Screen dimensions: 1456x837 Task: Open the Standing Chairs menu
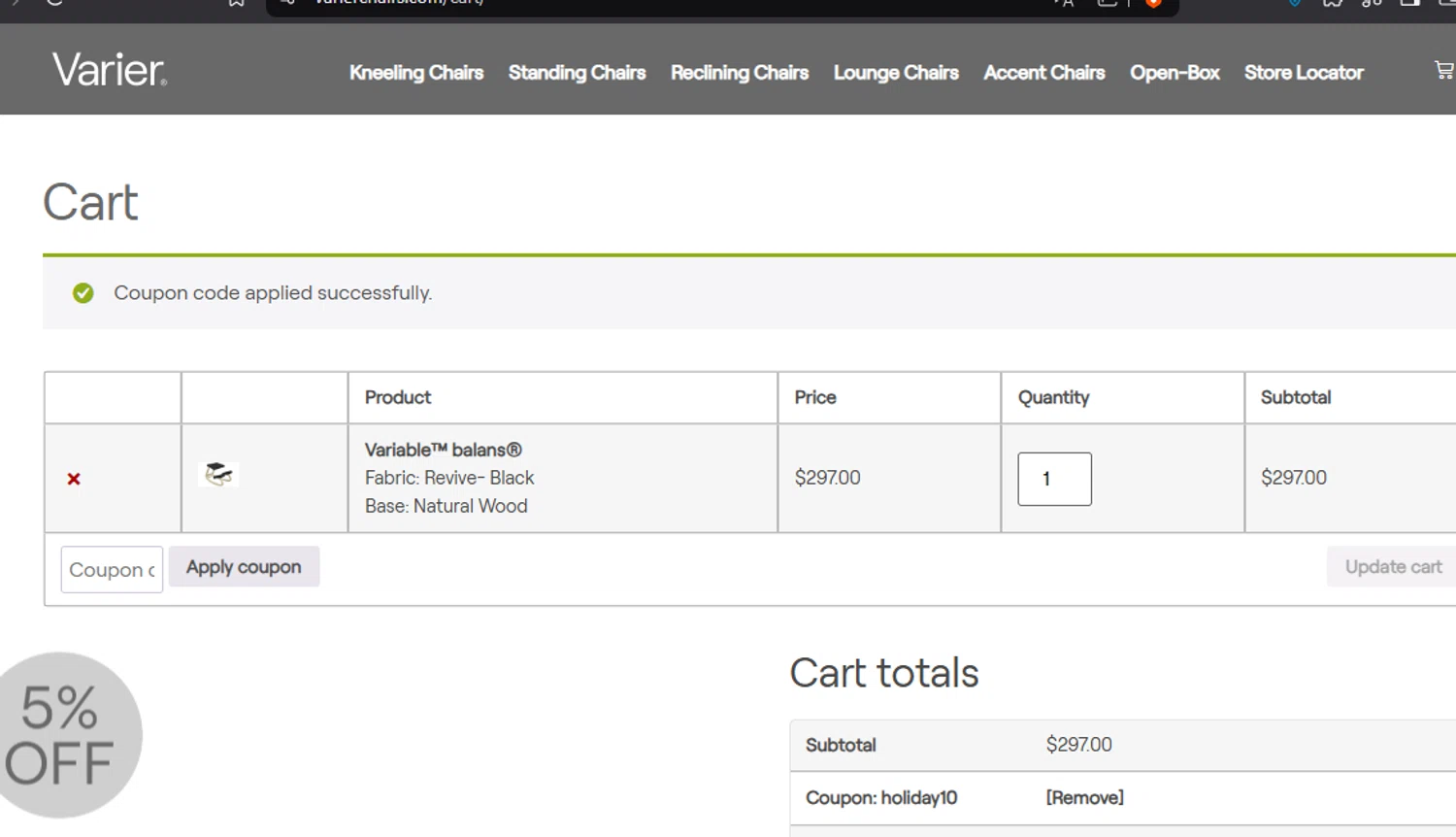pos(577,73)
